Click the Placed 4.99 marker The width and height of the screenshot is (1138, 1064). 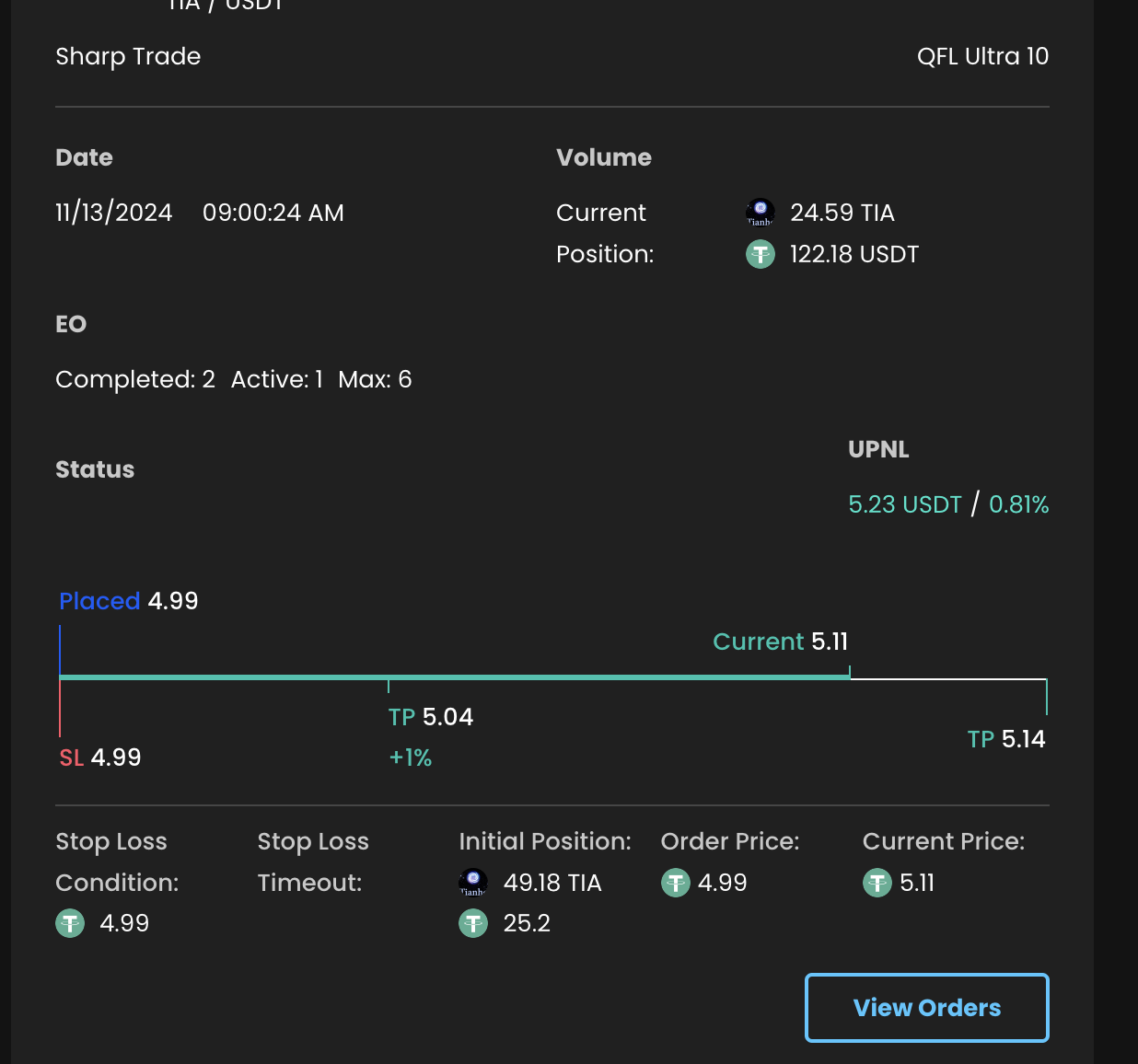pyautogui.click(x=128, y=601)
